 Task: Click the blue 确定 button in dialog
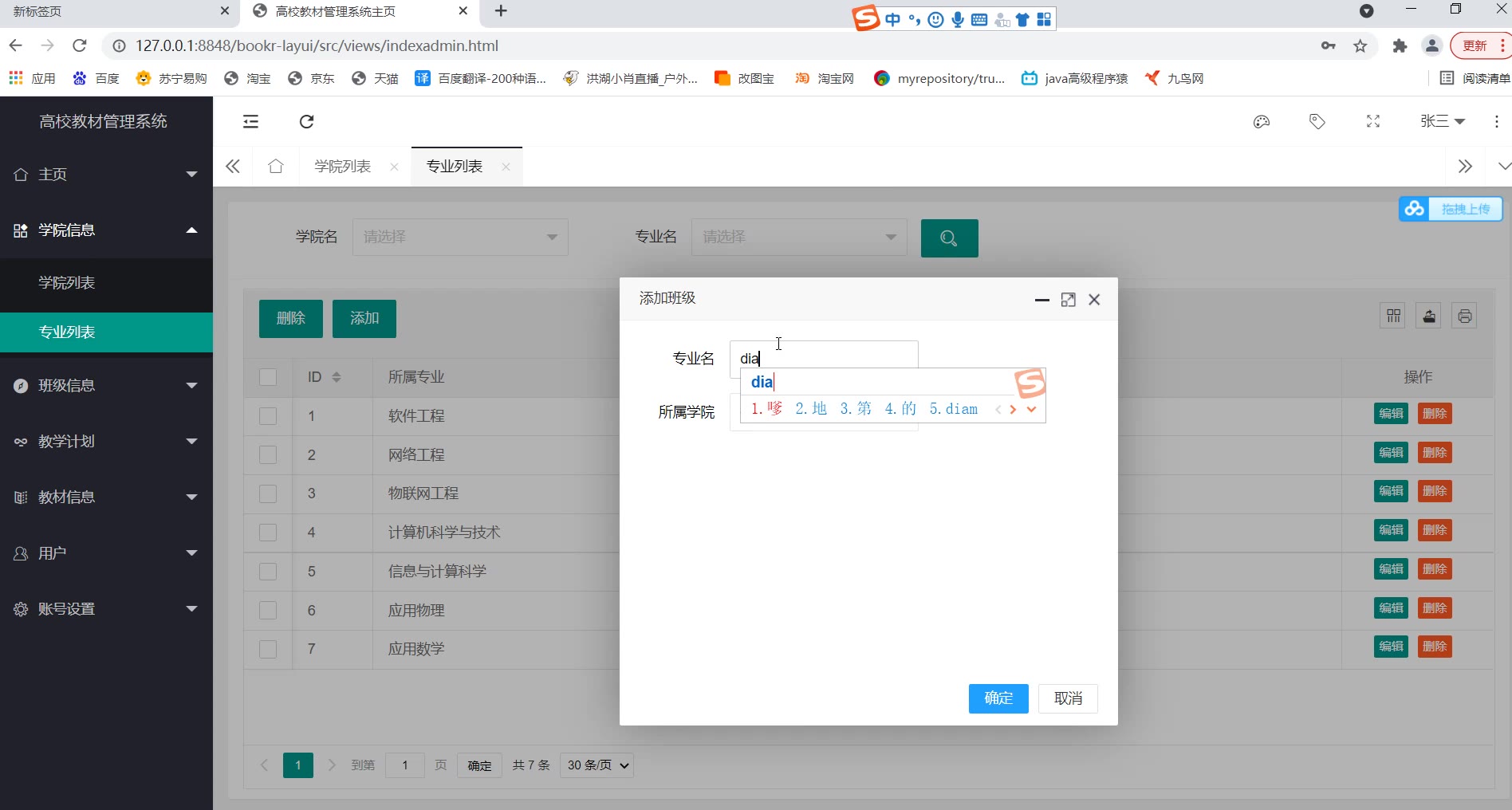(998, 698)
